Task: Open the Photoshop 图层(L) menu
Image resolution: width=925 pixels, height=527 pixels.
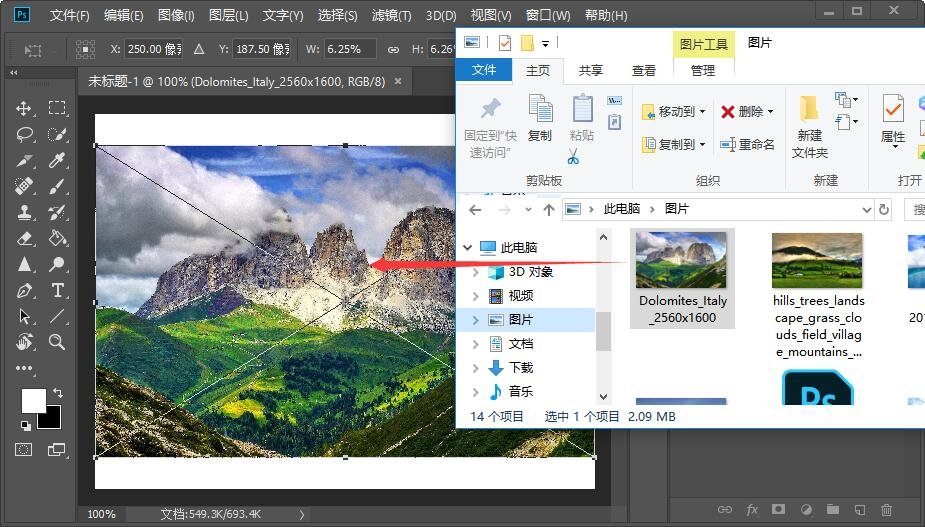Action: coord(228,15)
